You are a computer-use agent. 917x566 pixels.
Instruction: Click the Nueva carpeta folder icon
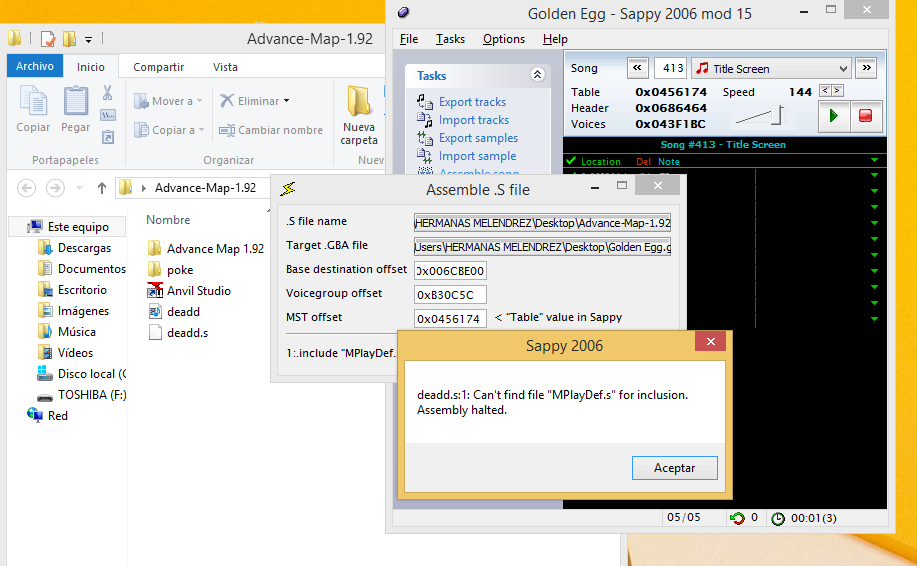click(x=359, y=102)
